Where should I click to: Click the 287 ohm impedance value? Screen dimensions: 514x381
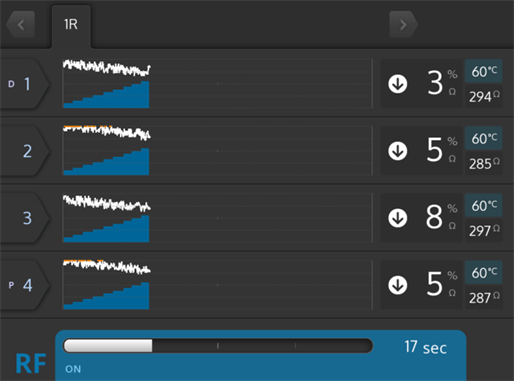(484, 297)
